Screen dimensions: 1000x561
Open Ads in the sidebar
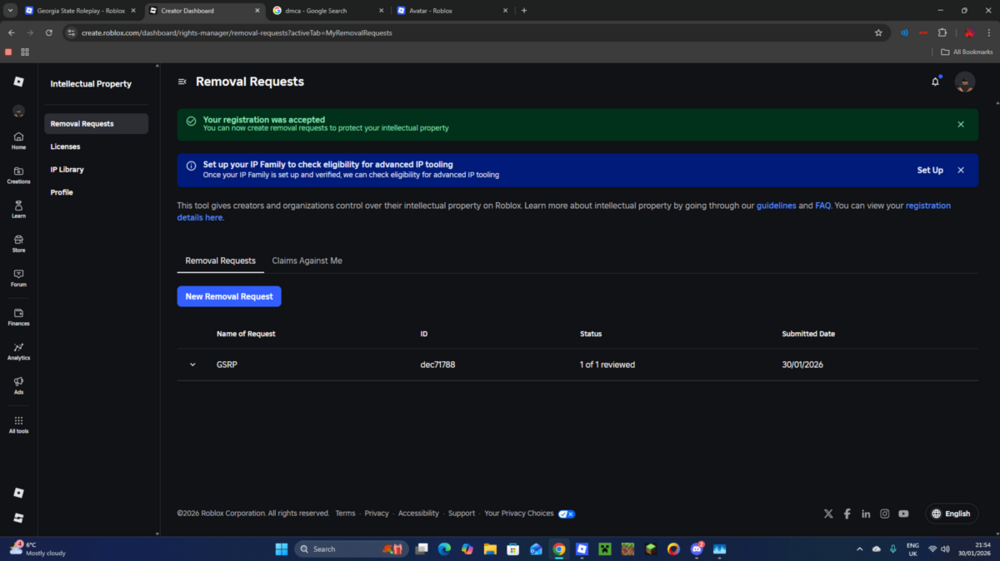[18, 386]
